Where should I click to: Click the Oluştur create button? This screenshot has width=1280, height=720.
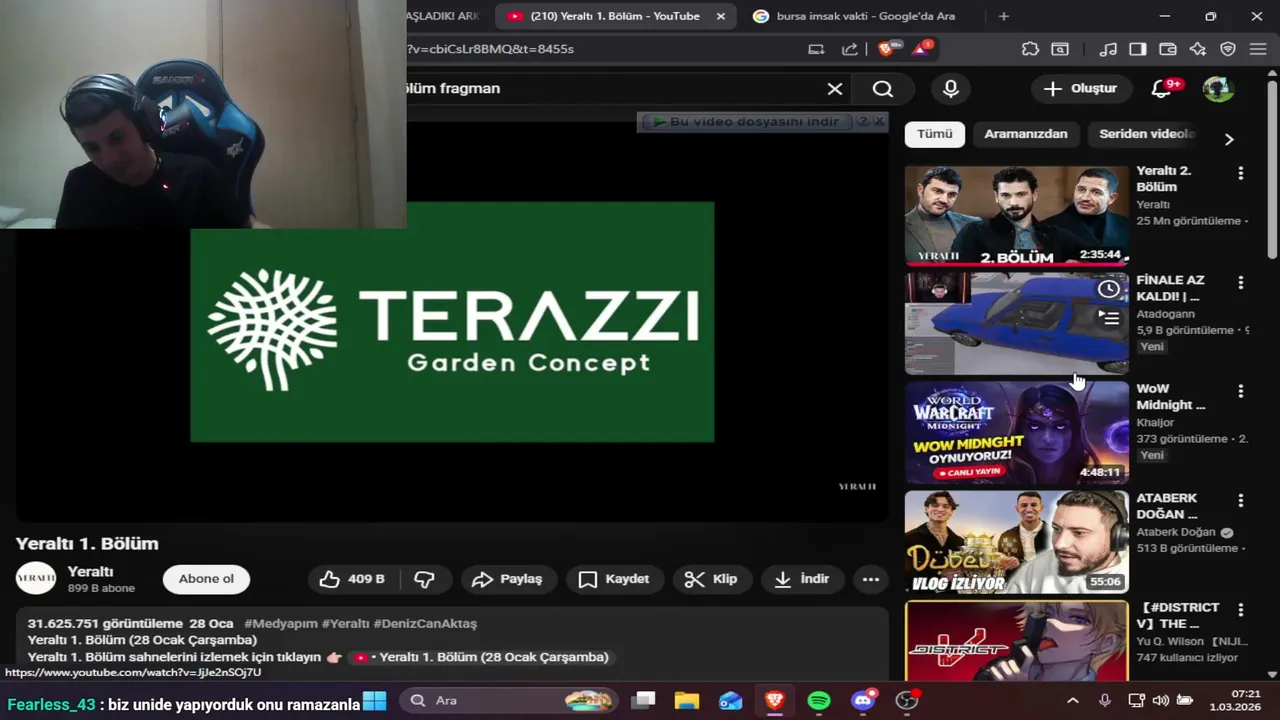pos(1080,89)
